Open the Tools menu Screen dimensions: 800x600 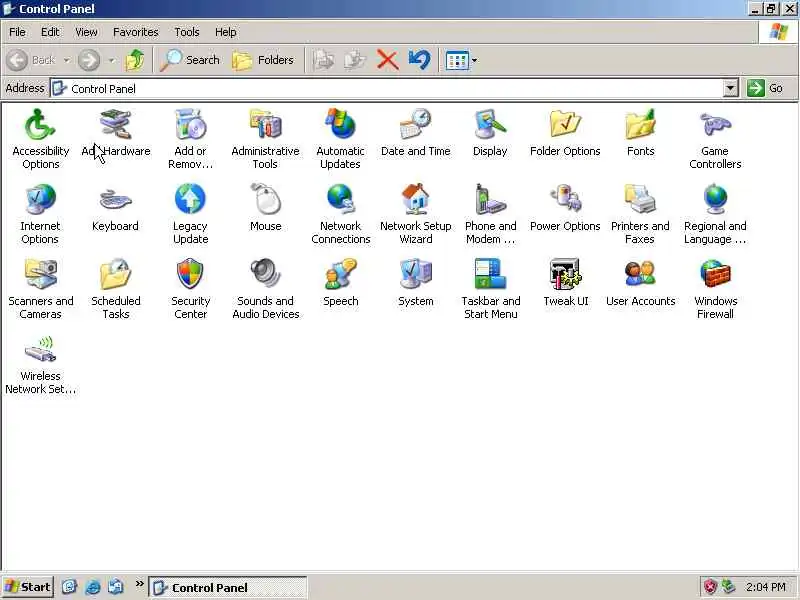pyautogui.click(x=187, y=32)
